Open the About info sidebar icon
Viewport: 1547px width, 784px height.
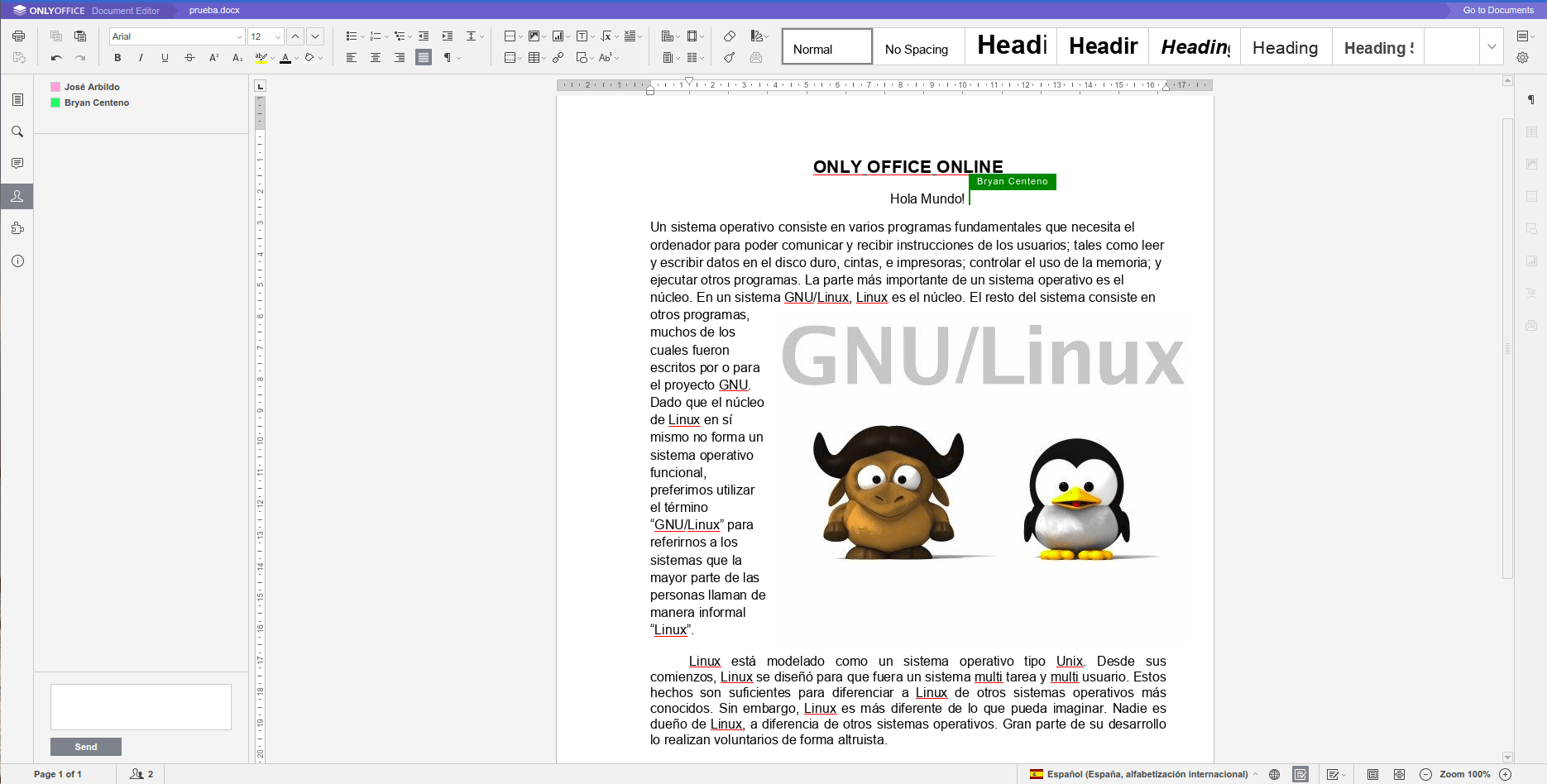pyautogui.click(x=17, y=261)
